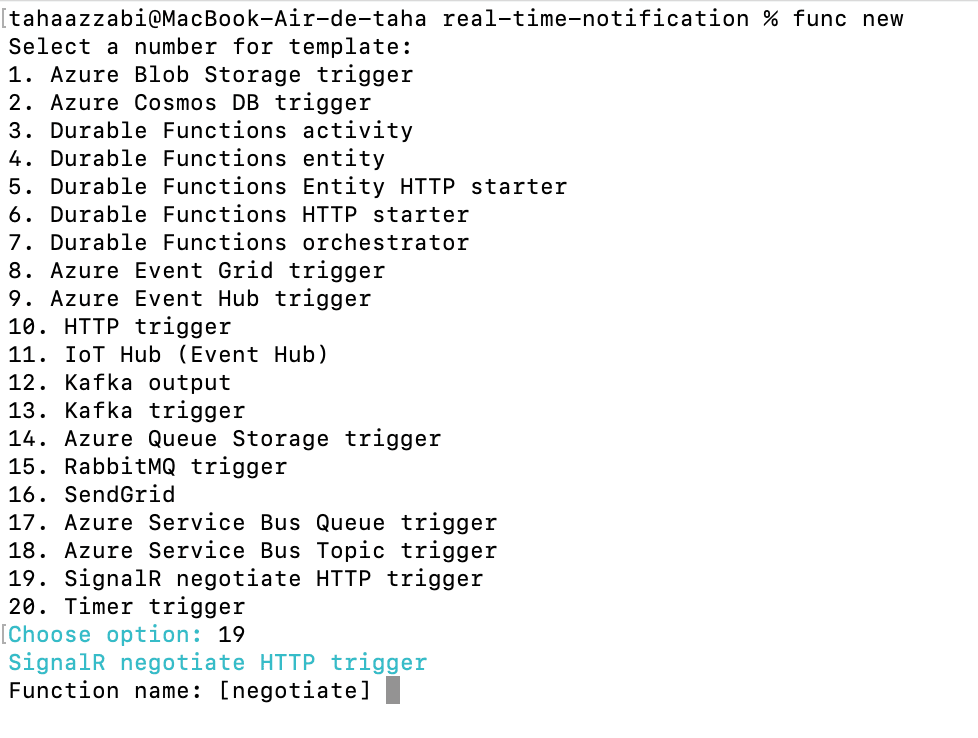Click the Function name prompt cursor
The height and width of the screenshot is (738, 978).
(x=393, y=690)
